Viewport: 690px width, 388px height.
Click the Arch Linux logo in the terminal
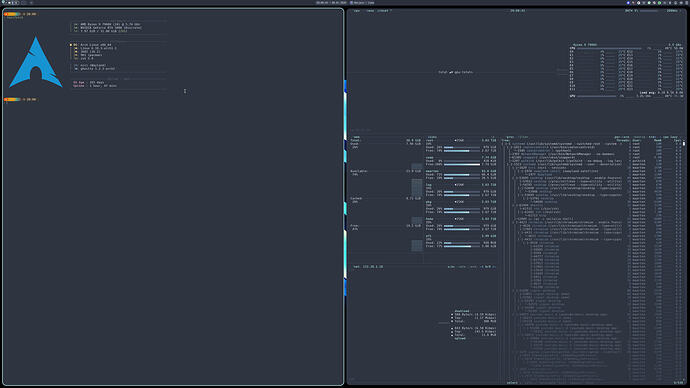click(36, 62)
